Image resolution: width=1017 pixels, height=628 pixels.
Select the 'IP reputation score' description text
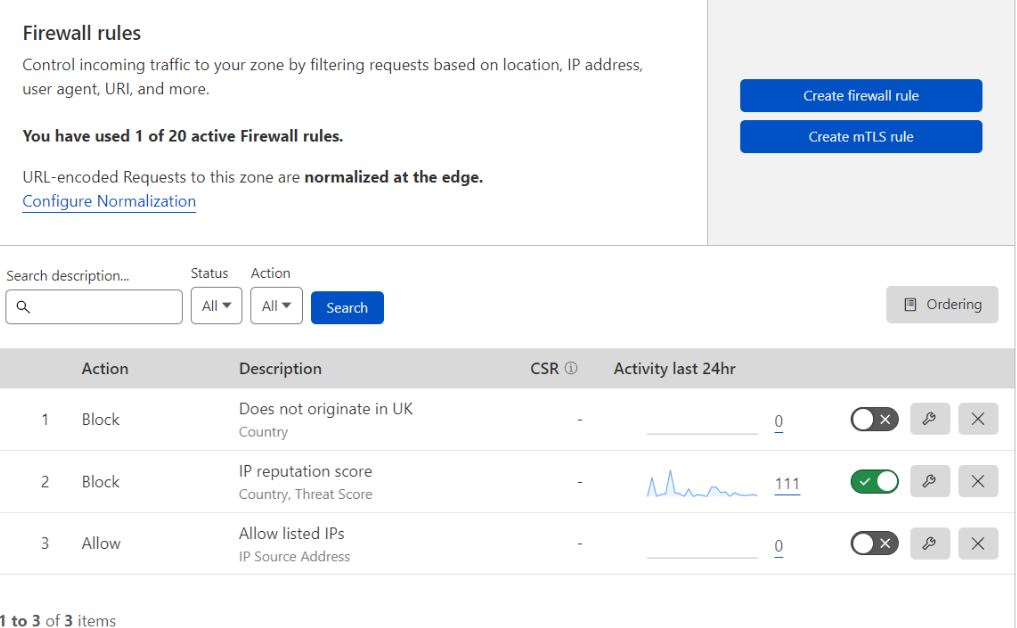click(x=305, y=471)
